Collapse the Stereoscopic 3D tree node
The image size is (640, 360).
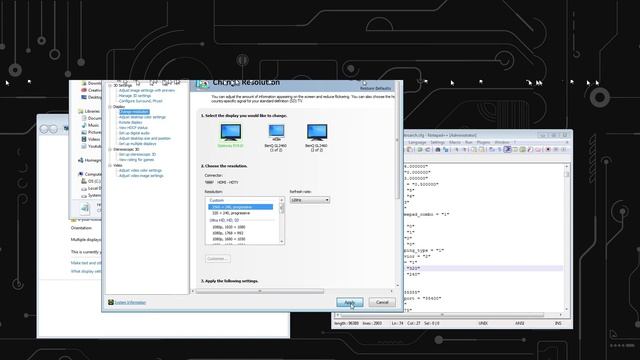click(110, 149)
